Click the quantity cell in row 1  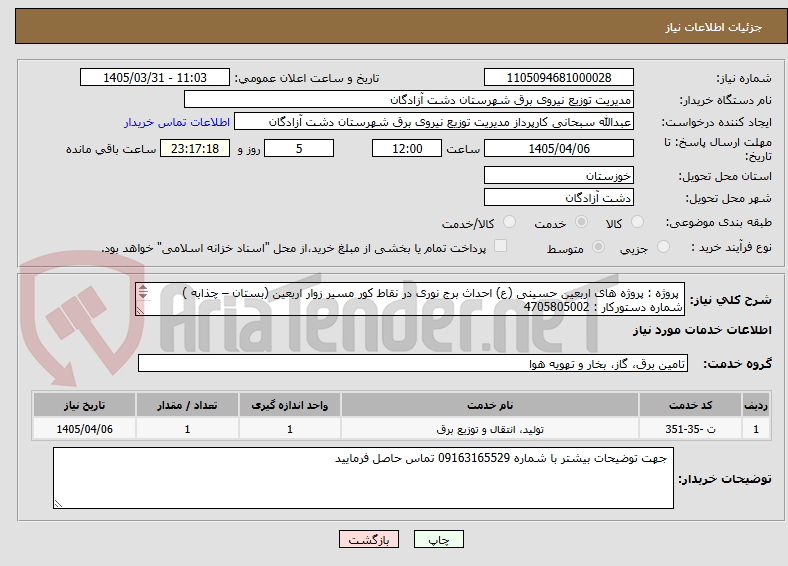click(x=187, y=429)
